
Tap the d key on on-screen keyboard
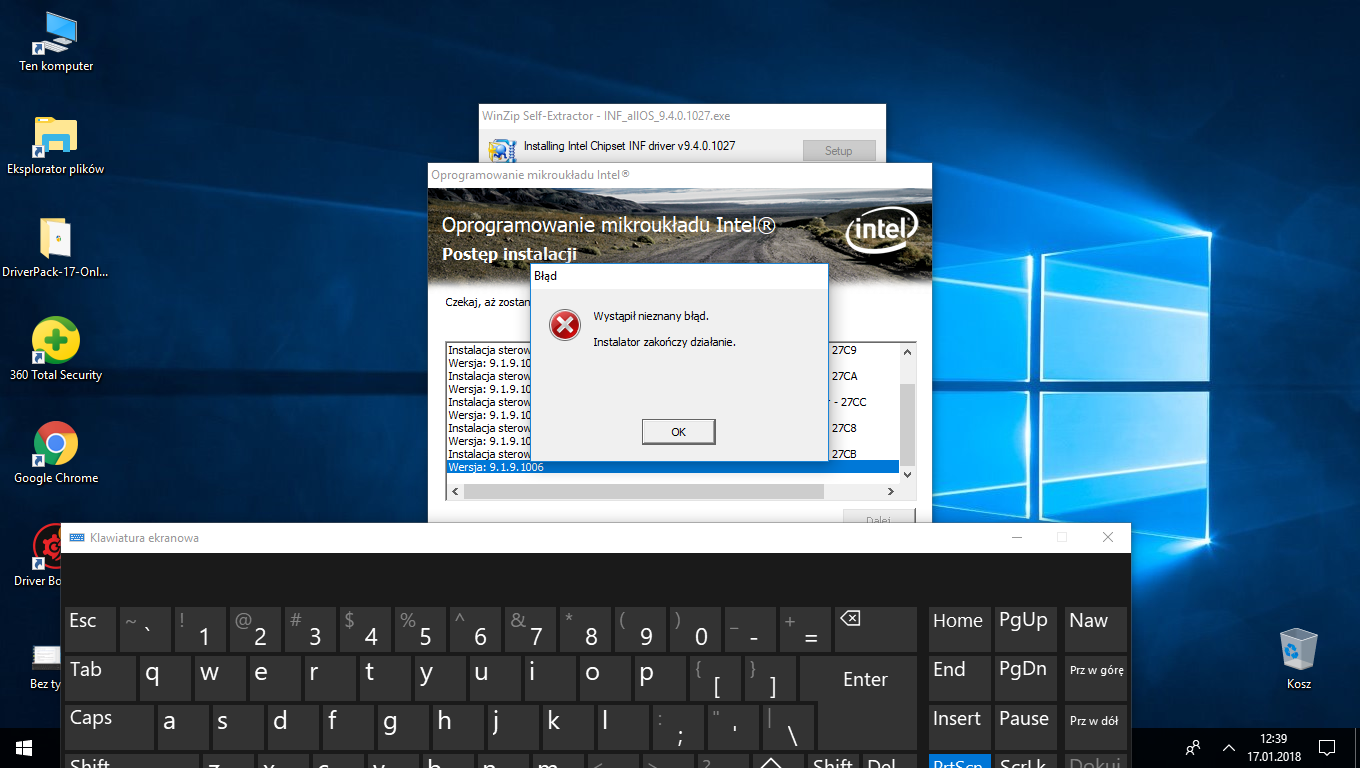point(293,727)
